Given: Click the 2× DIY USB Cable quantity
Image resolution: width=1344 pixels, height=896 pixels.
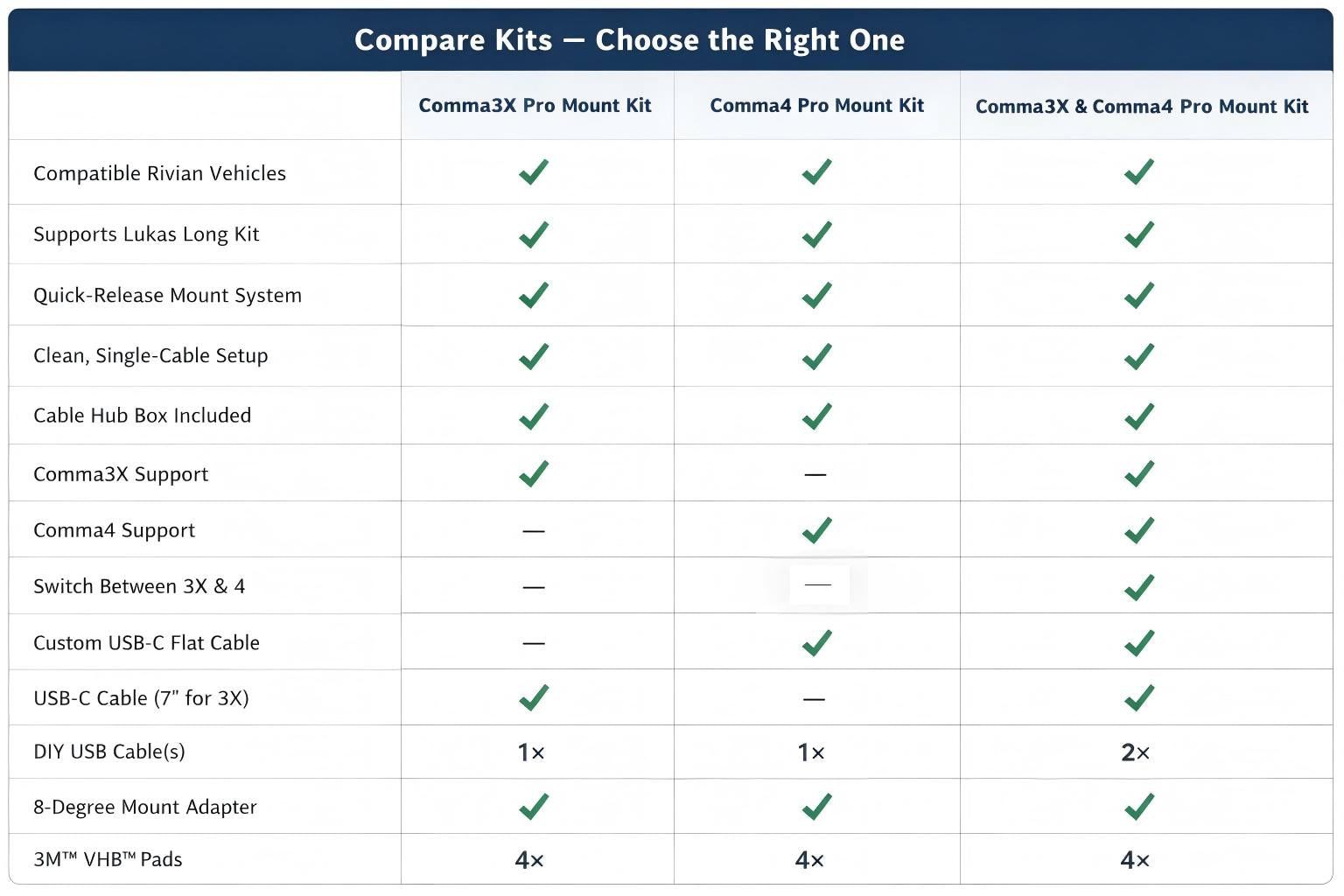Looking at the screenshot, I should point(1135,752).
